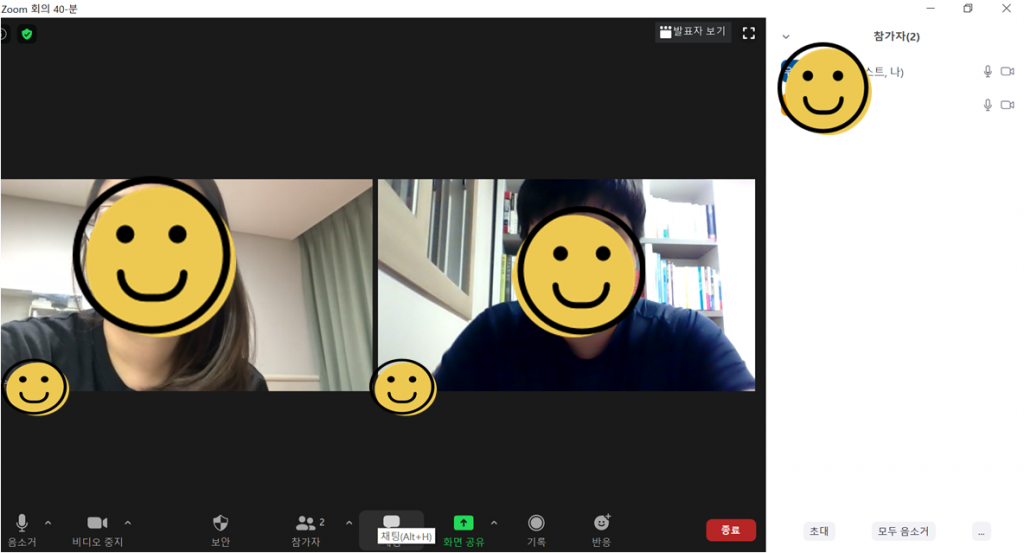The height and width of the screenshot is (553, 1024).
Task: Click the screen share (화면 공유) icon
Action: 463,523
